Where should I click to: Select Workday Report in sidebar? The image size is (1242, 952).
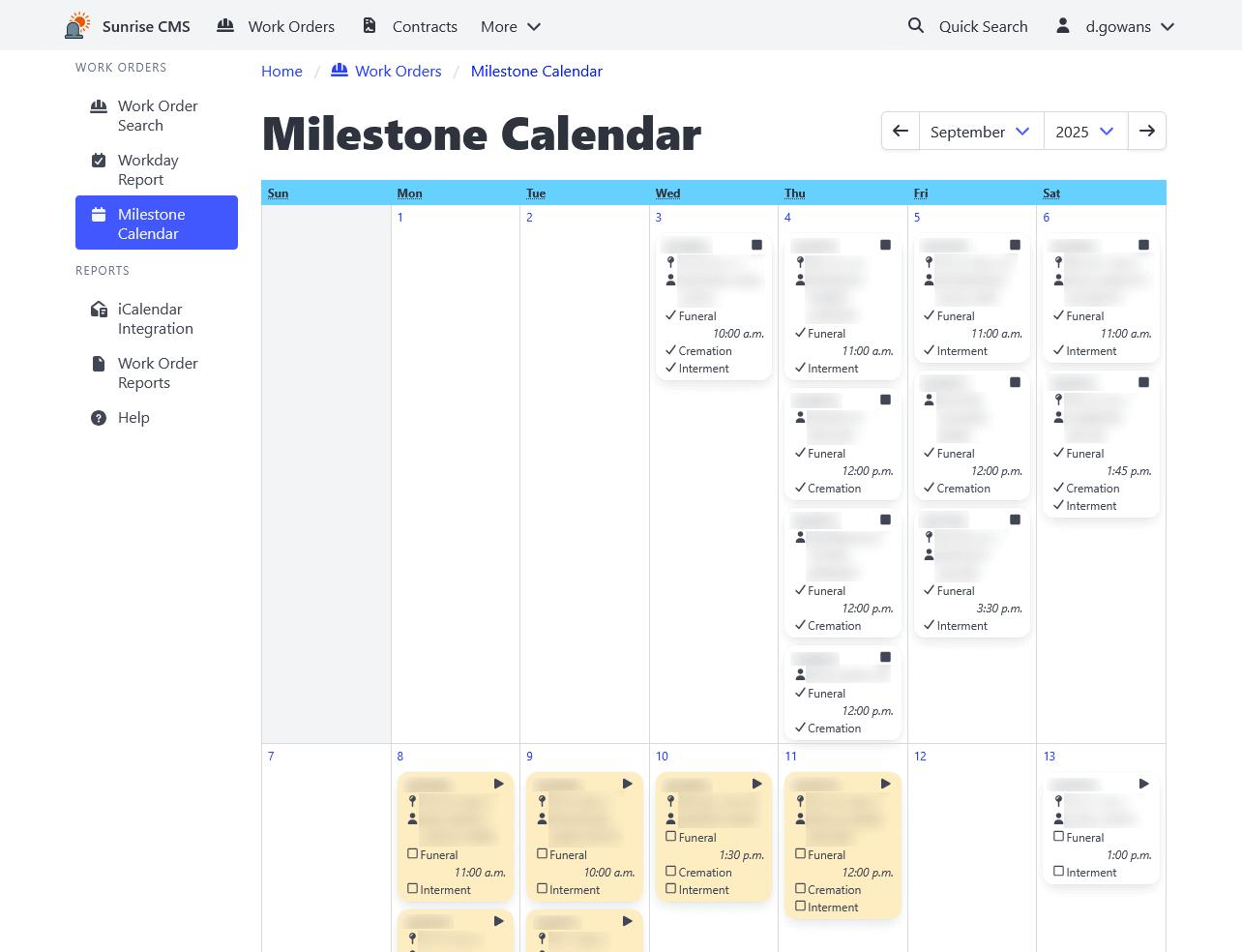coord(157,170)
